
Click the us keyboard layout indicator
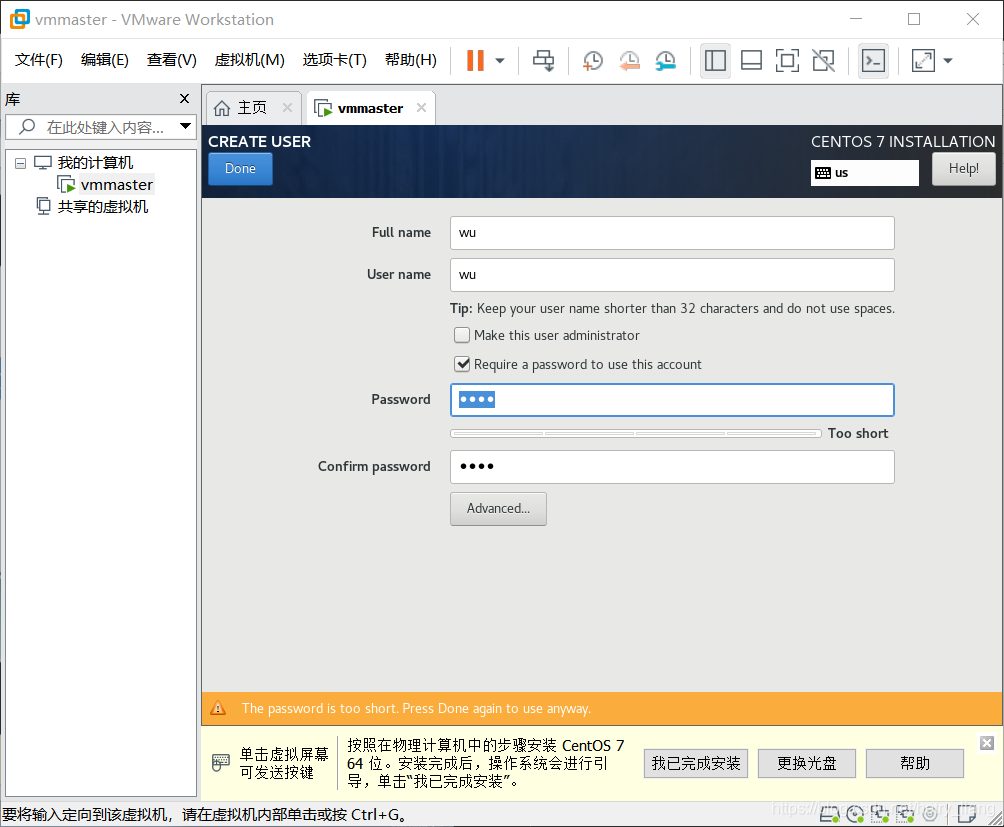pyautogui.click(x=864, y=173)
